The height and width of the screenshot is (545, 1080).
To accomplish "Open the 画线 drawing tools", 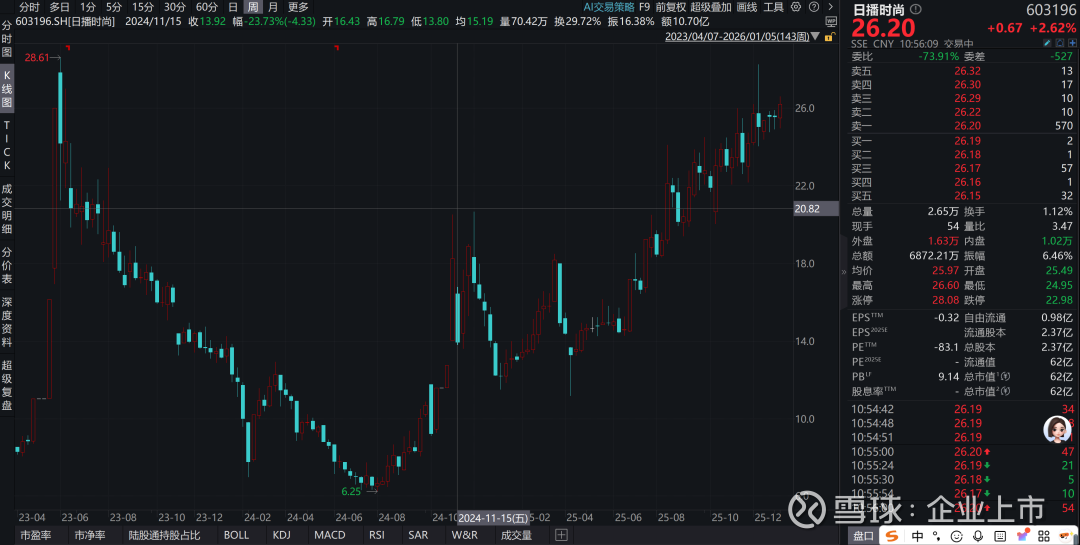I will point(747,7).
